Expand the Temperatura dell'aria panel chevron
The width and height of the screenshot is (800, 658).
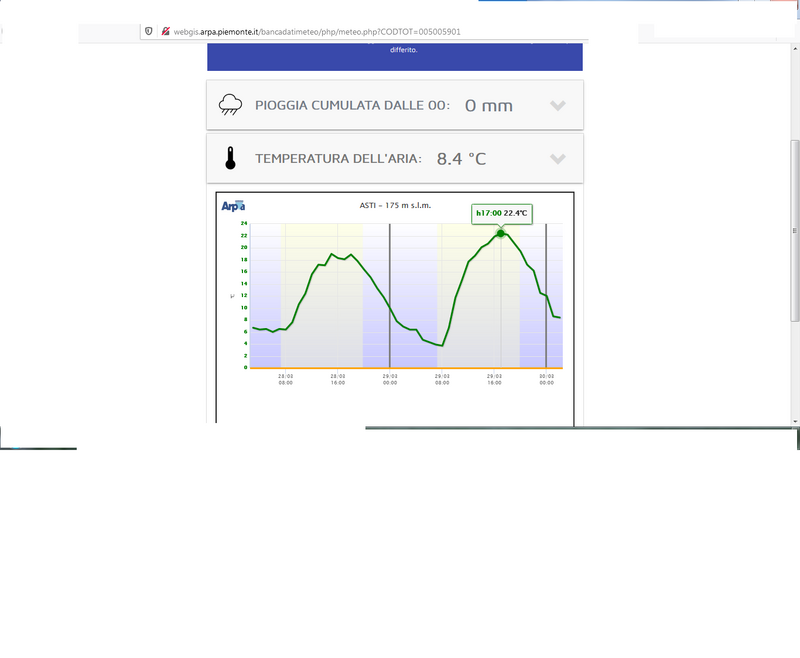(x=558, y=159)
